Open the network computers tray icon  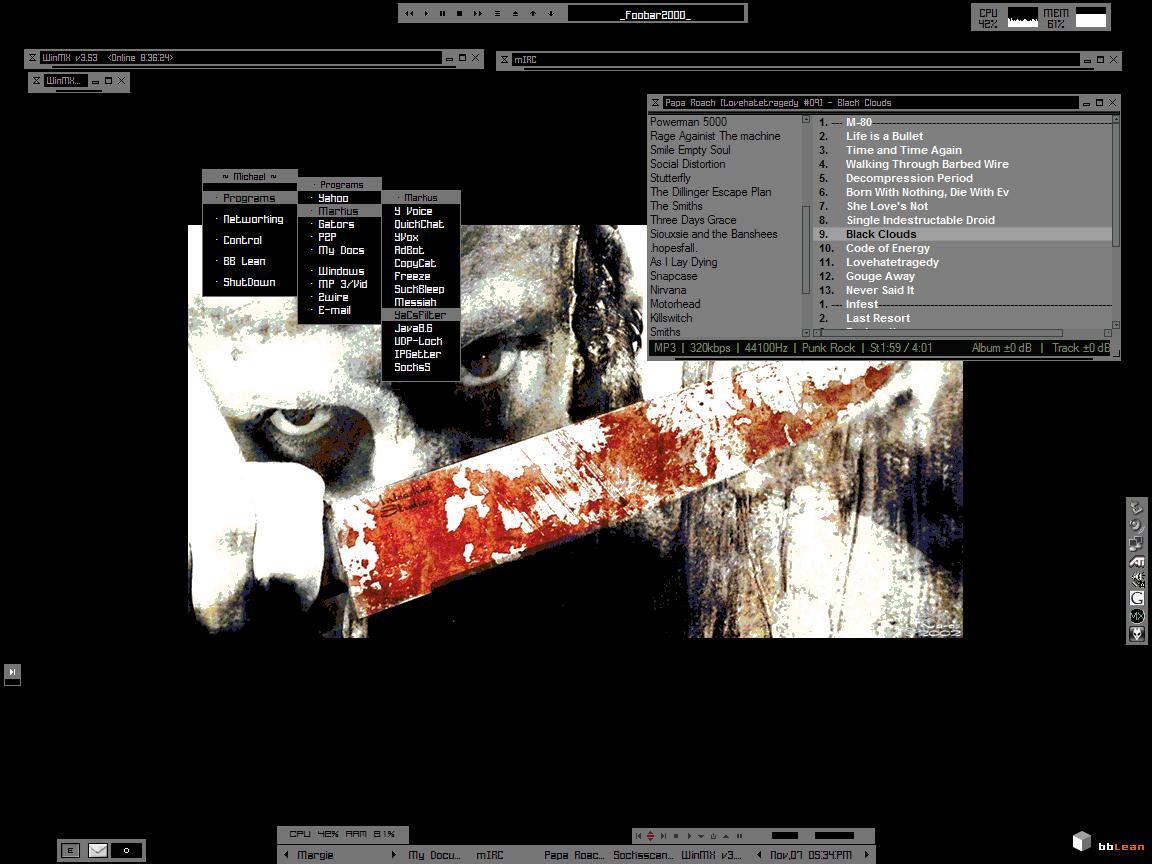tap(1137, 544)
